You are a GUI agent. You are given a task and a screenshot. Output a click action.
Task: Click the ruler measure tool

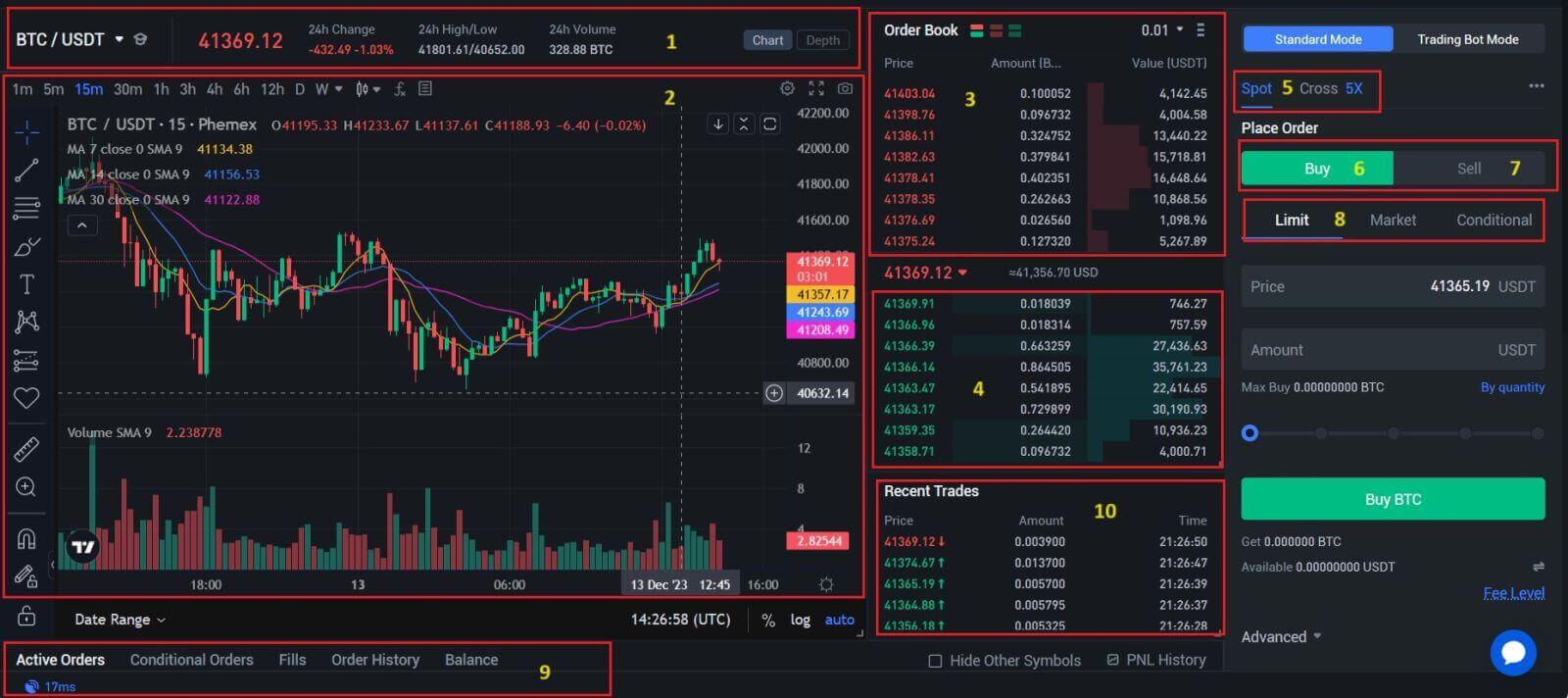point(26,449)
